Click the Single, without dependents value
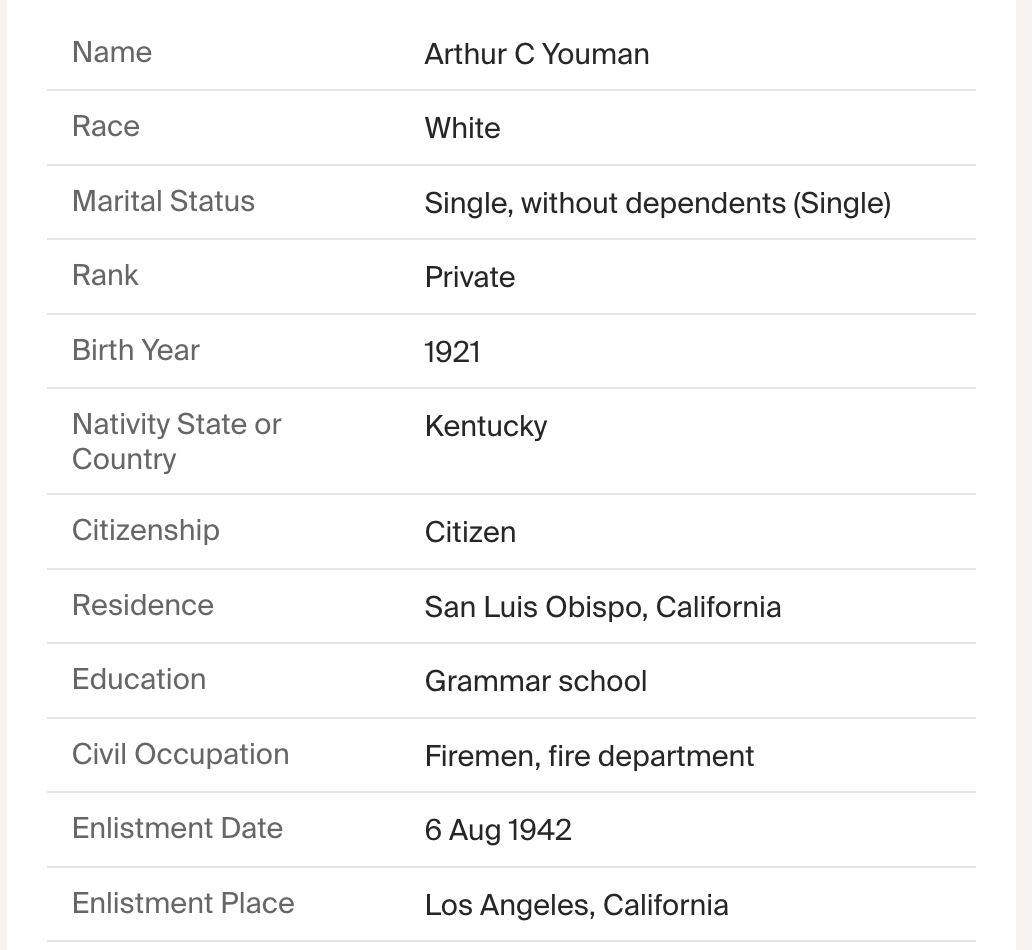The width and height of the screenshot is (1032, 950). pyautogui.click(x=657, y=203)
